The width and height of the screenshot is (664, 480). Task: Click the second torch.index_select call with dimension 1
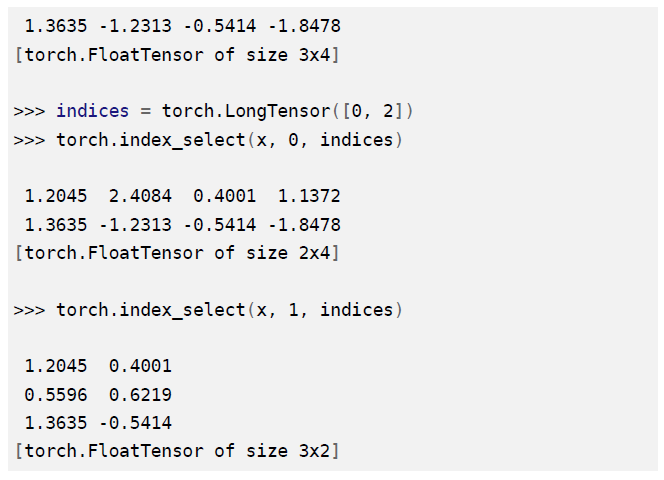tap(229, 310)
